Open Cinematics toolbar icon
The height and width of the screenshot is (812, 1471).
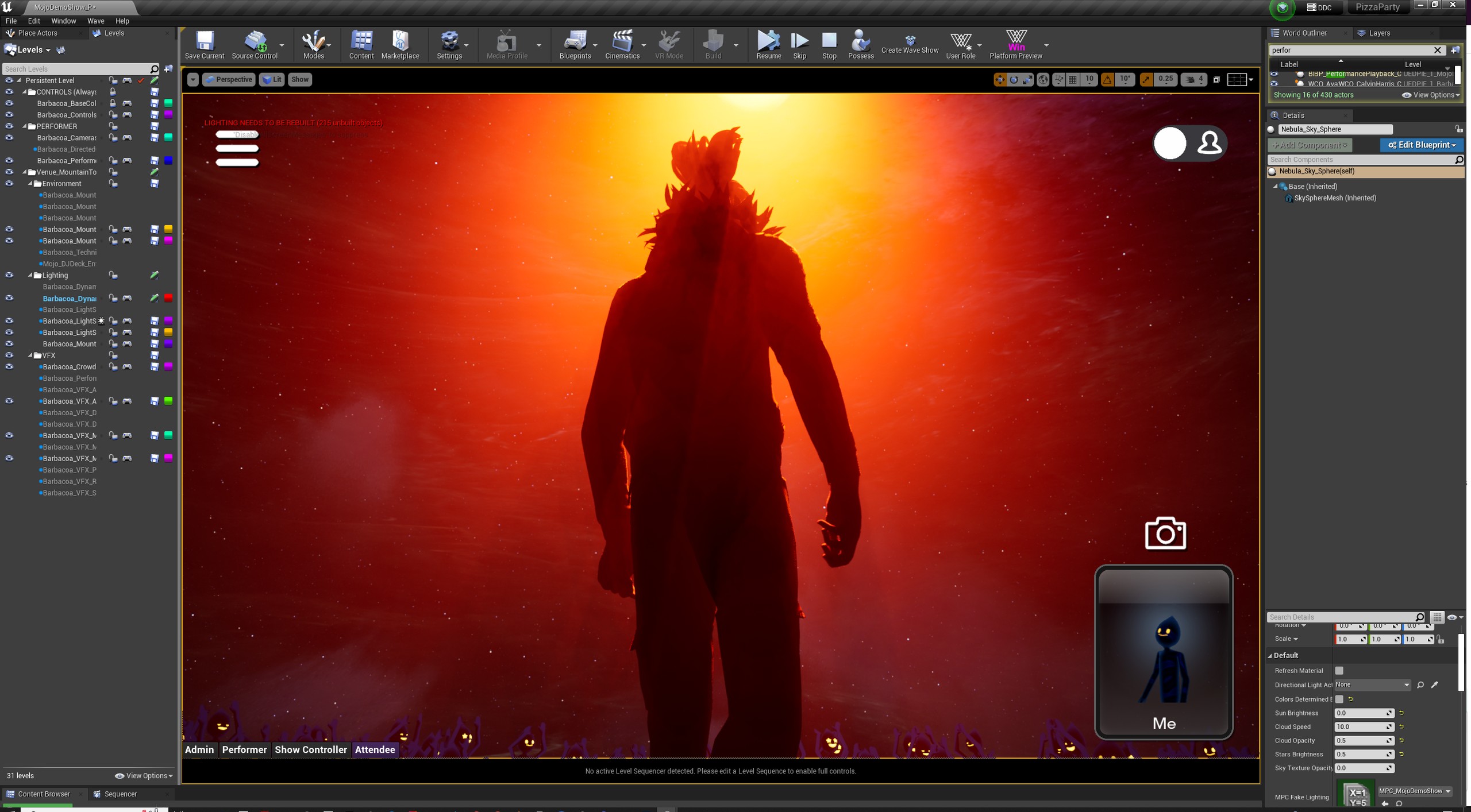[622, 45]
